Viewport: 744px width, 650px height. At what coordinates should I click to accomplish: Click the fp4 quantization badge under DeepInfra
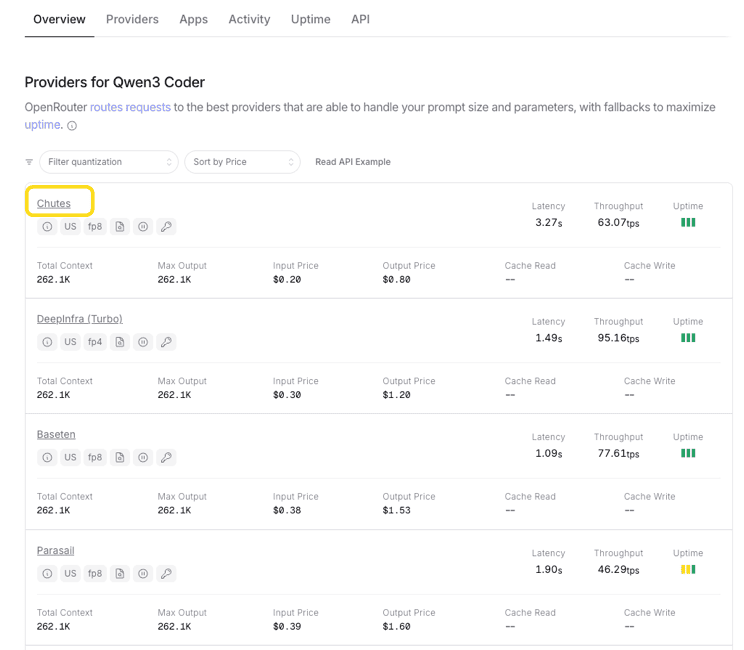click(x=95, y=342)
